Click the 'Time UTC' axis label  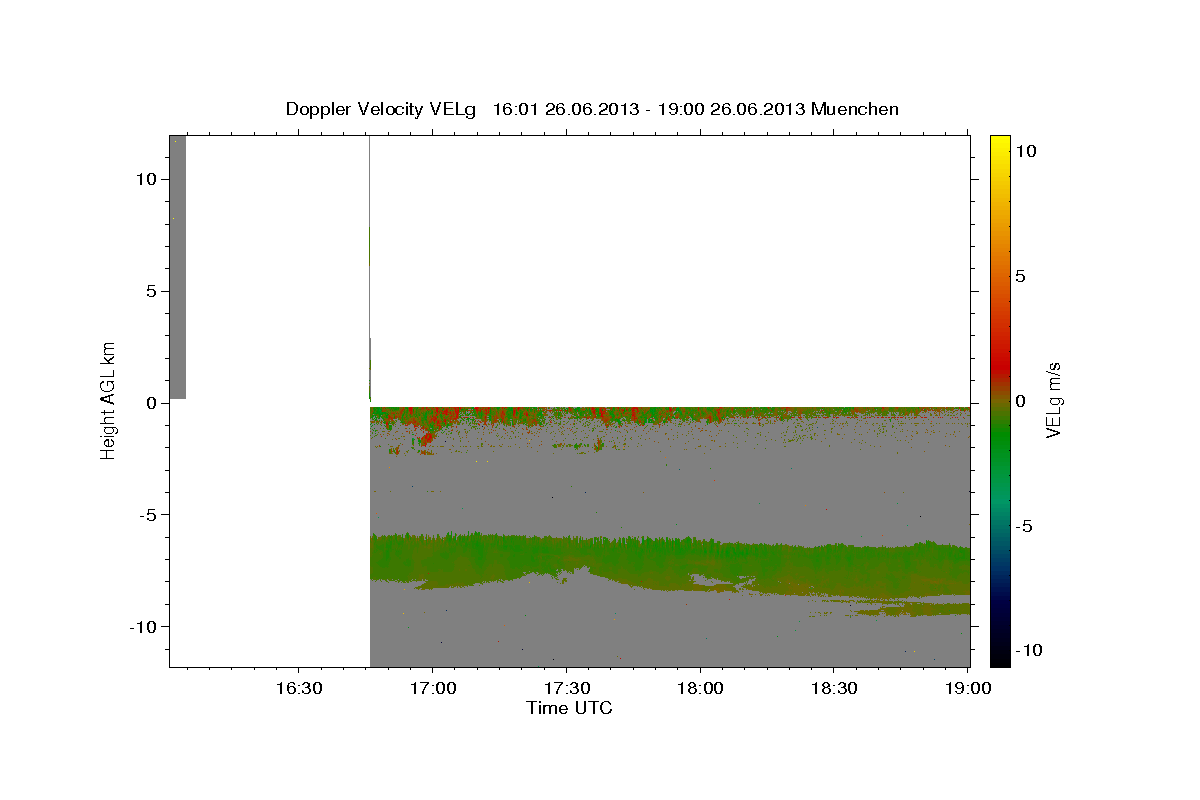click(569, 708)
